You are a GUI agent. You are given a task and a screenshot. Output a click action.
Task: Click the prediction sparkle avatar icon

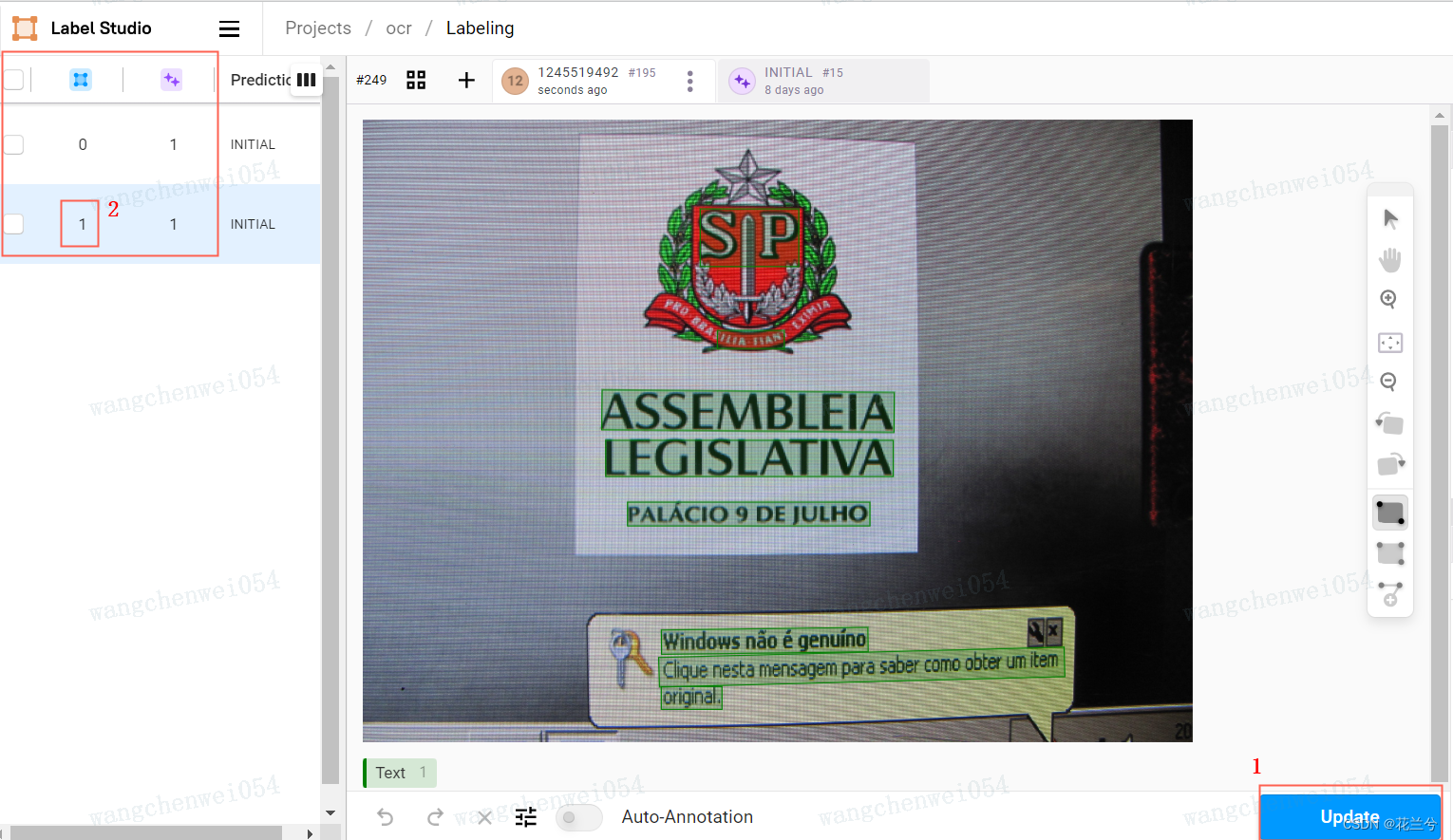click(742, 81)
